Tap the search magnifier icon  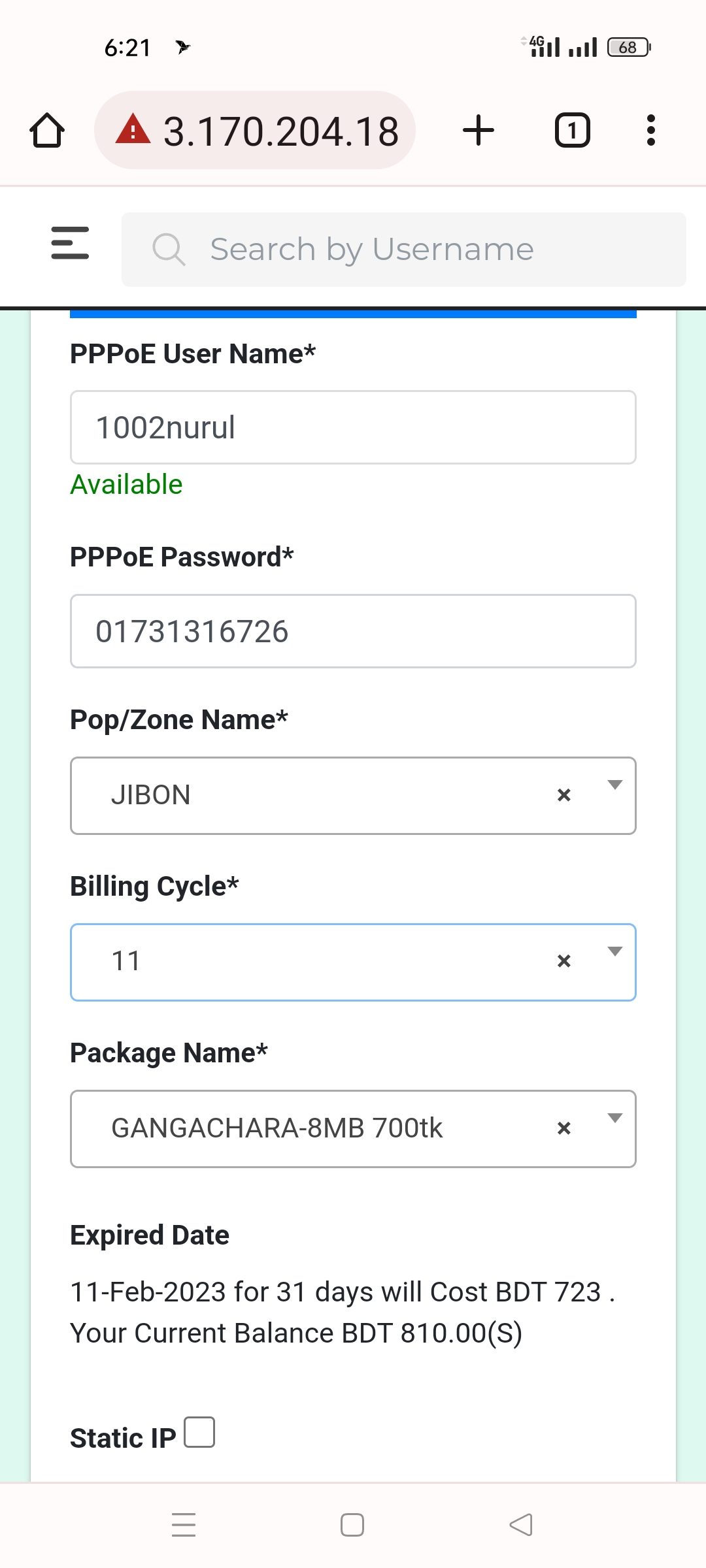click(169, 250)
